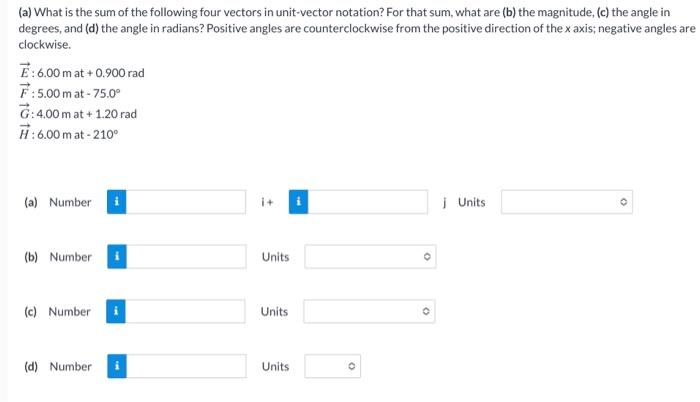The image size is (700, 402).
Task: Click info icon for part (a) j-component
Action: point(298,202)
